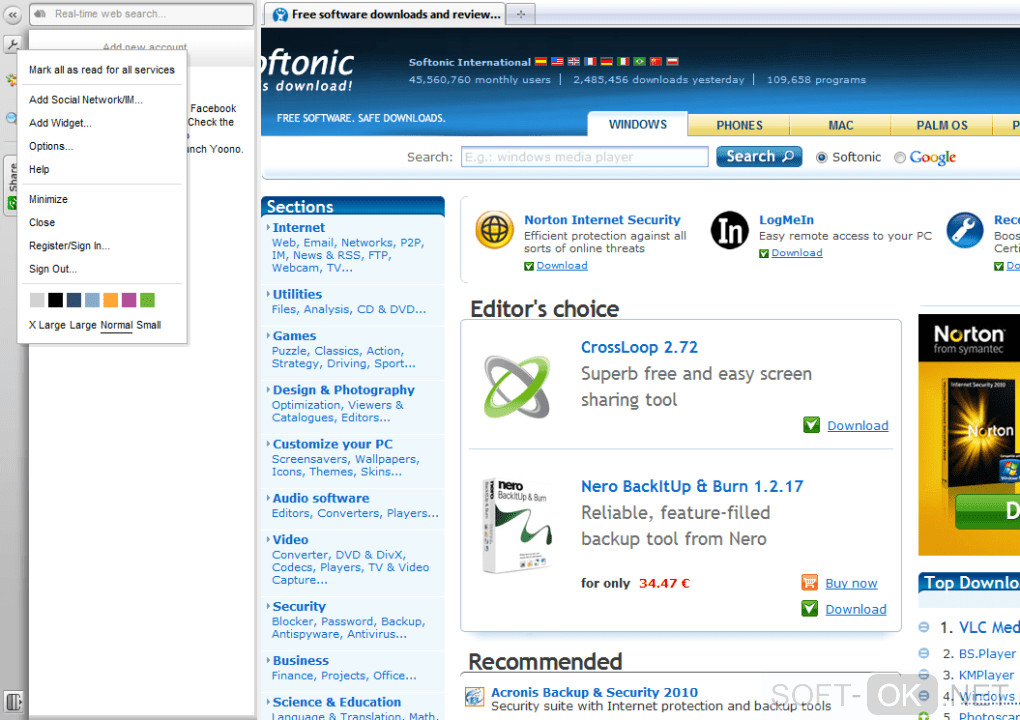The height and width of the screenshot is (720, 1020).
Task: Pick the green color swatch
Action: tap(148, 300)
